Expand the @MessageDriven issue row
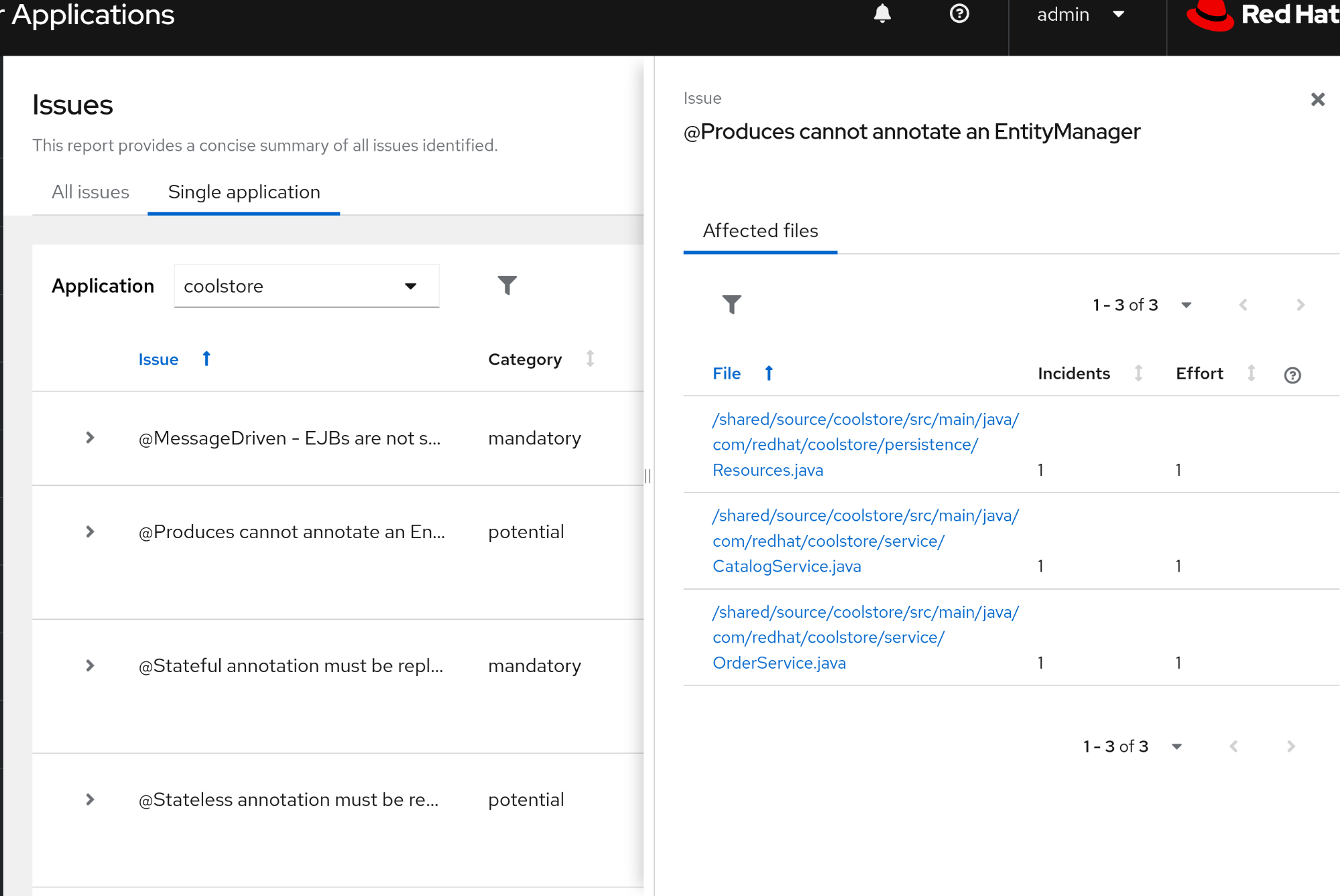1340x896 pixels. tap(90, 438)
